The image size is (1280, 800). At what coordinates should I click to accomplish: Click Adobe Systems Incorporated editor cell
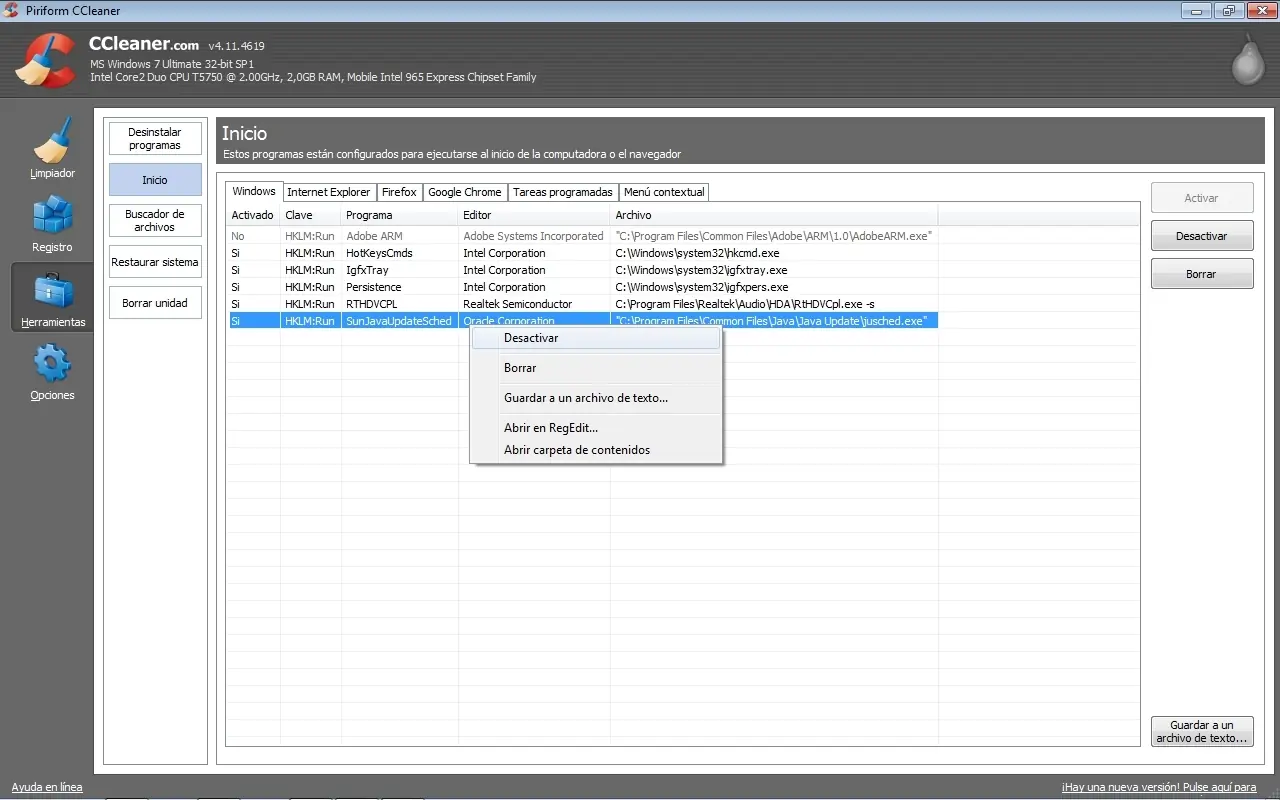click(533, 236)
